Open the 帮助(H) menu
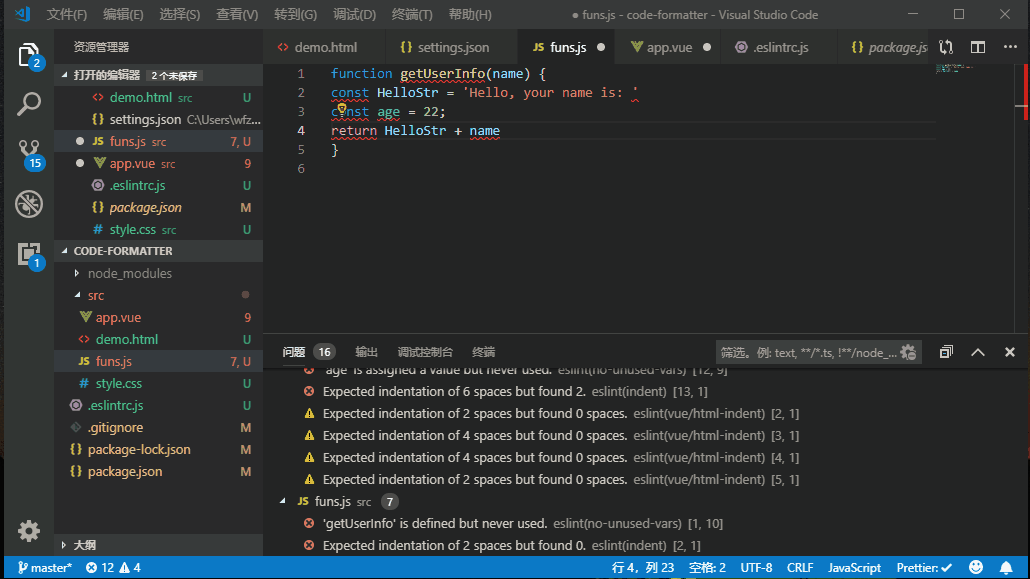The image size is (1030, 579). [470, 14]
